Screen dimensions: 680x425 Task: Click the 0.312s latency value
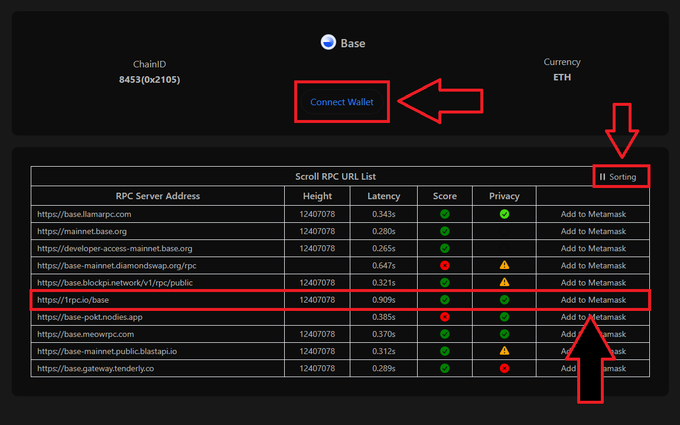(x=383, y=351)
